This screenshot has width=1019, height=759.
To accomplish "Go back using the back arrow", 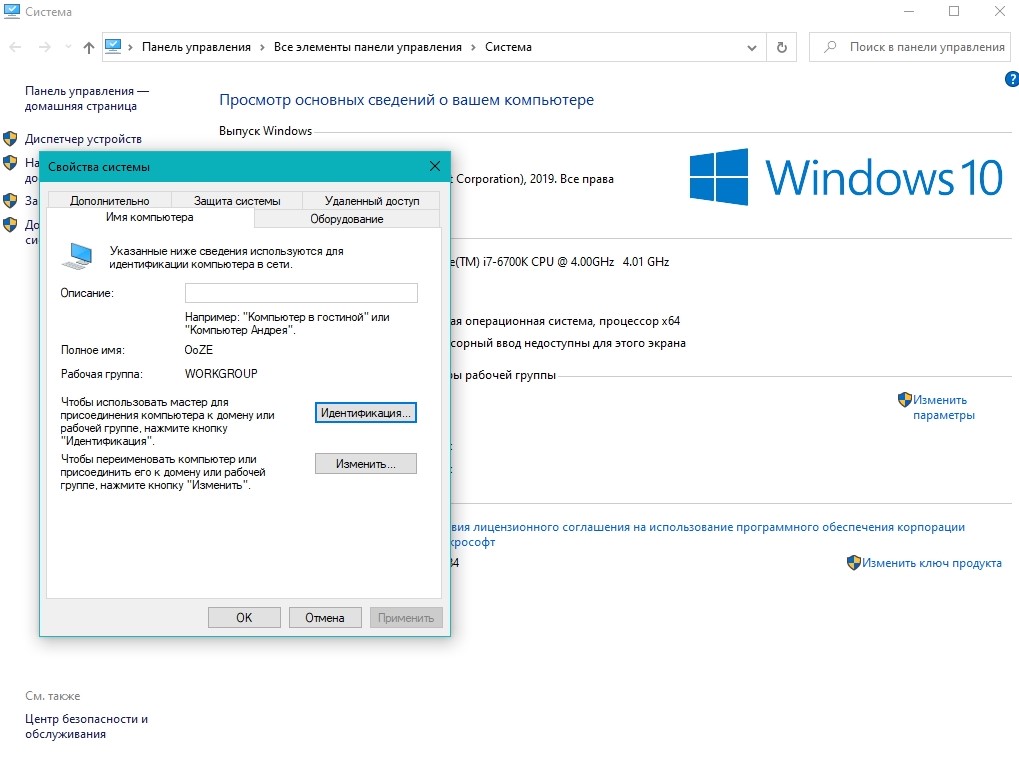I will [16, 47].
